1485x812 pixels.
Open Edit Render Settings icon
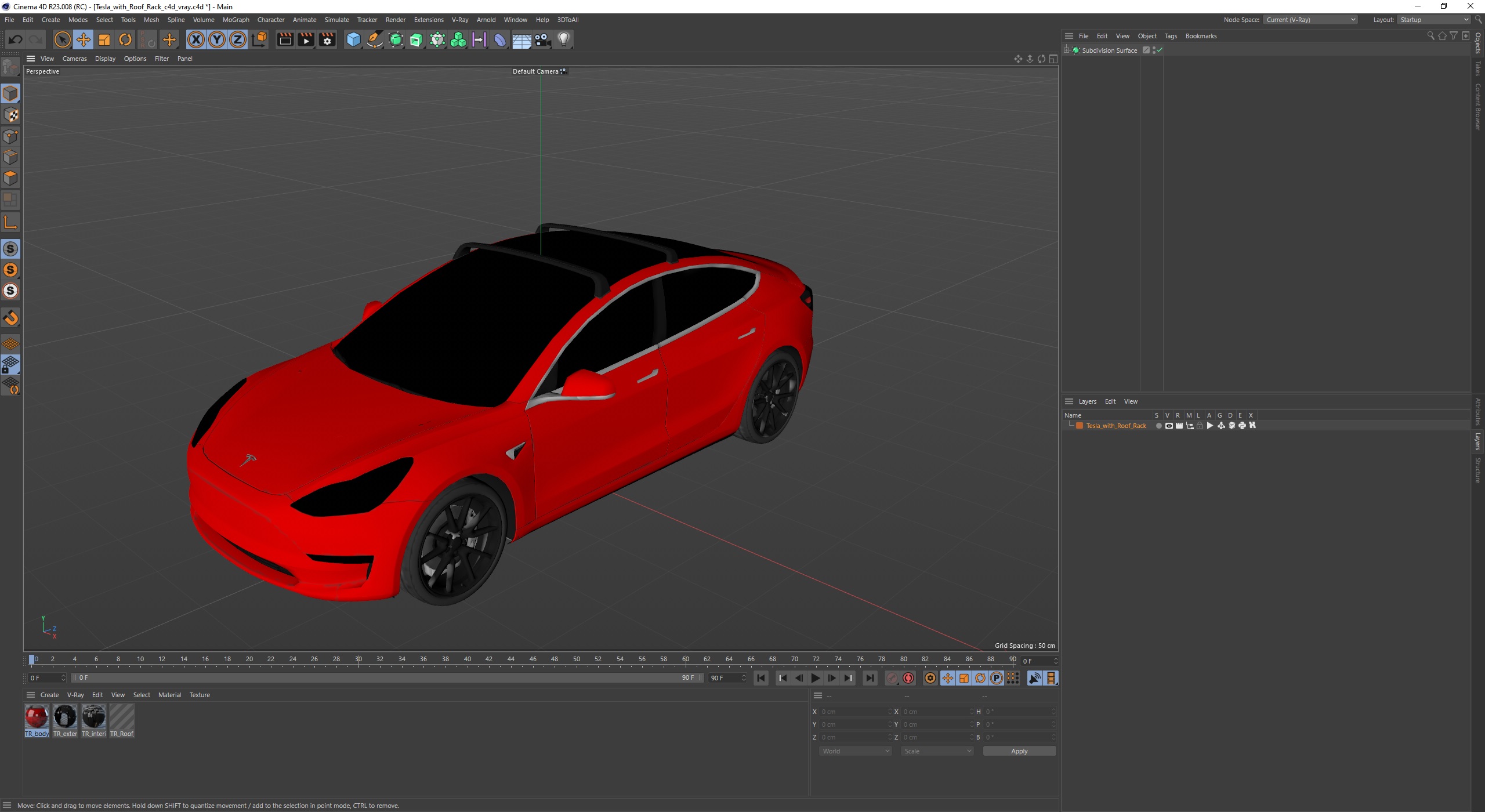pyautogui.click(x=327, y=39)
